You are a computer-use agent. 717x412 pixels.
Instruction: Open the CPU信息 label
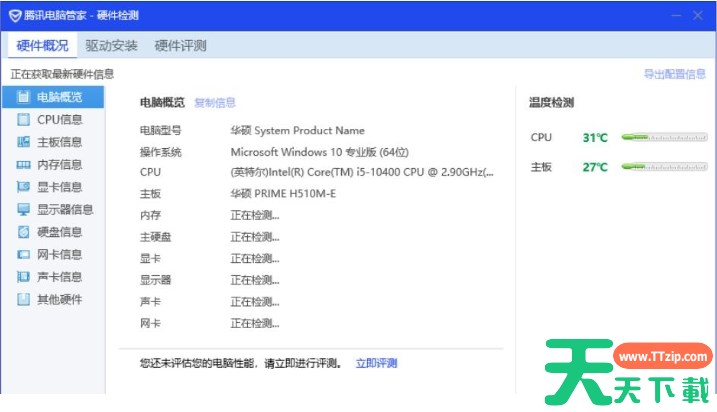tap(59, 119)
